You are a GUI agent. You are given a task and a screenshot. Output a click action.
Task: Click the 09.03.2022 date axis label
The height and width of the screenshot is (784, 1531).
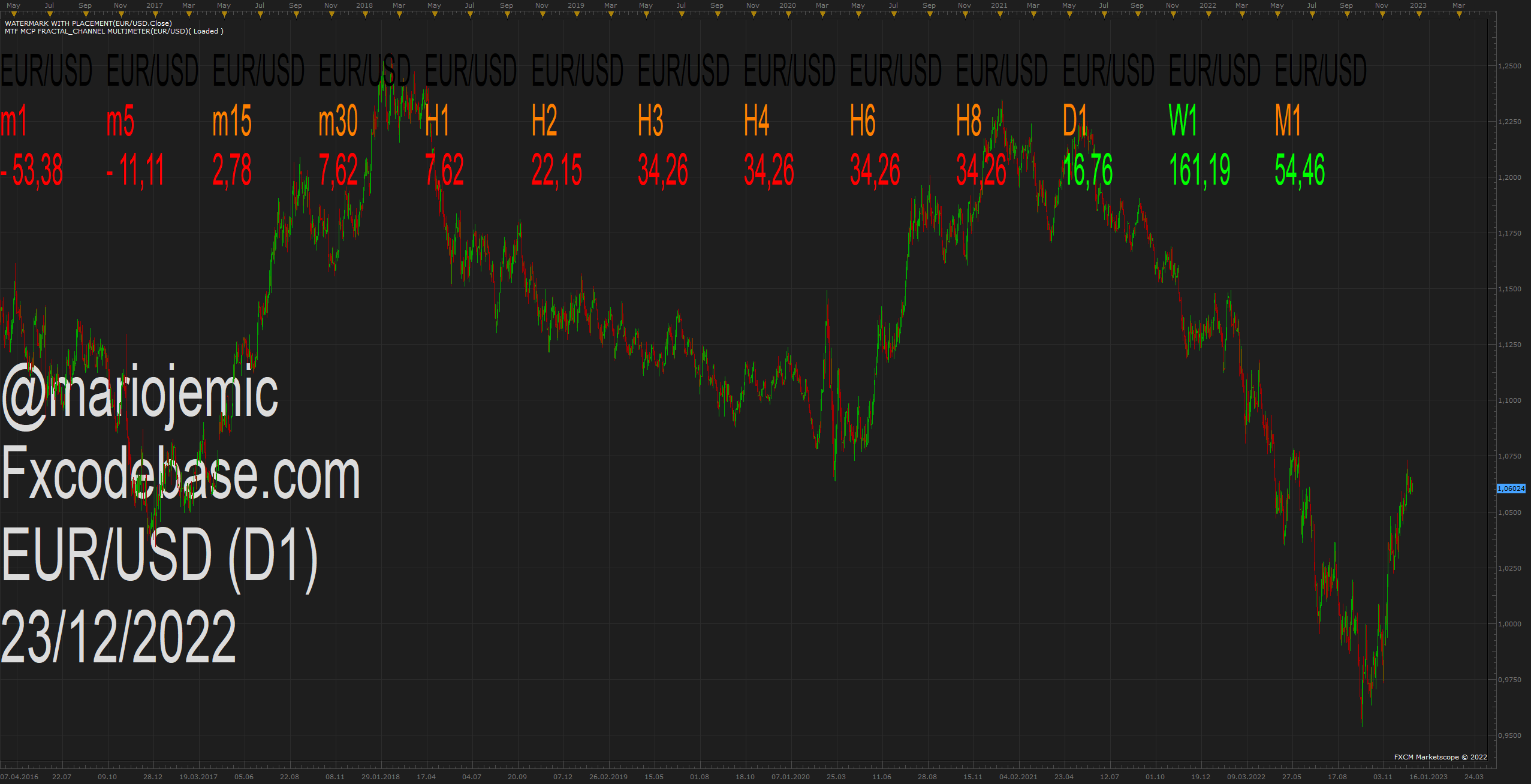1246,777
